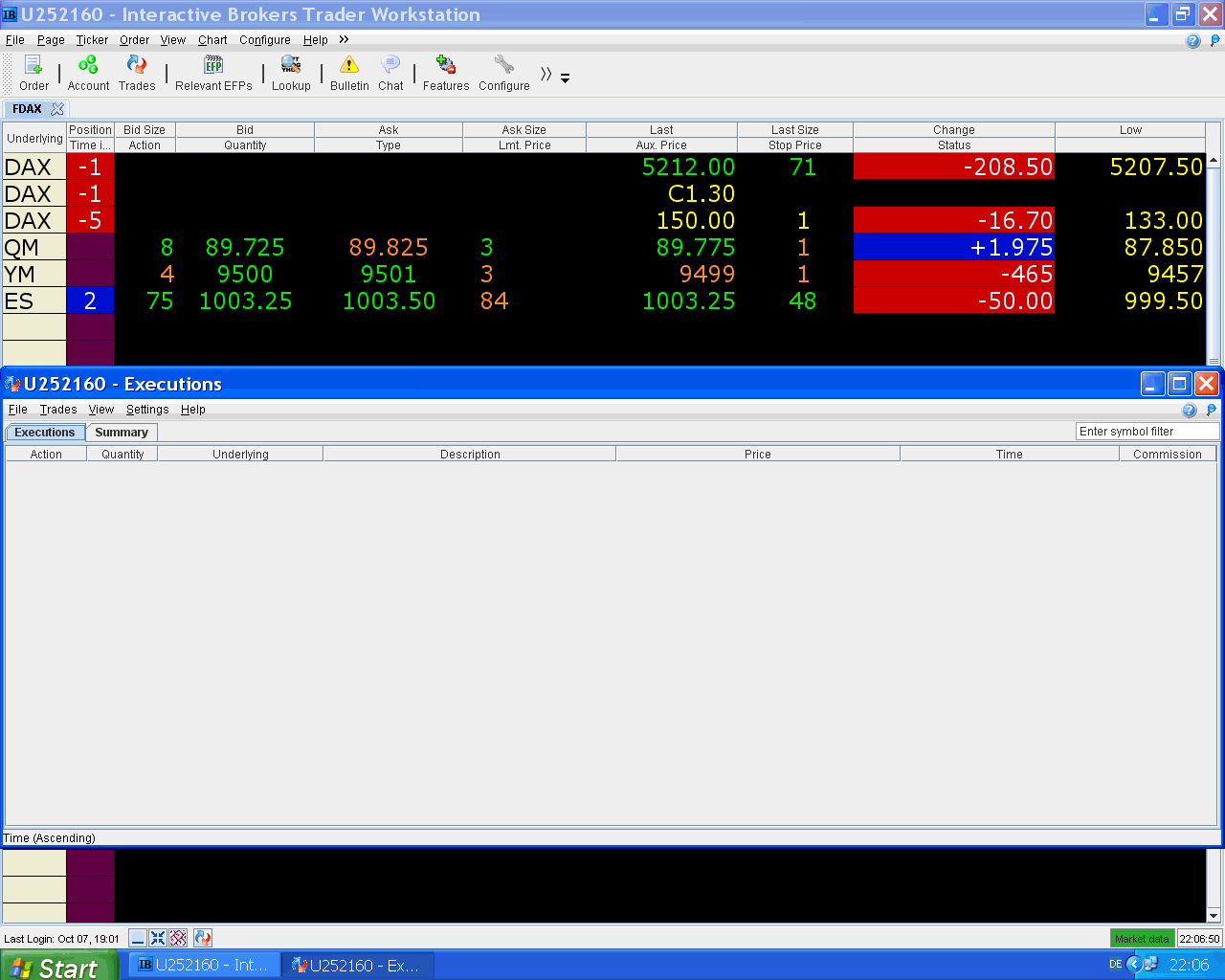Screen dimensions: 1225x980
Task: Expand hidden tray icons with the arrow
Action: [1134, 965]
